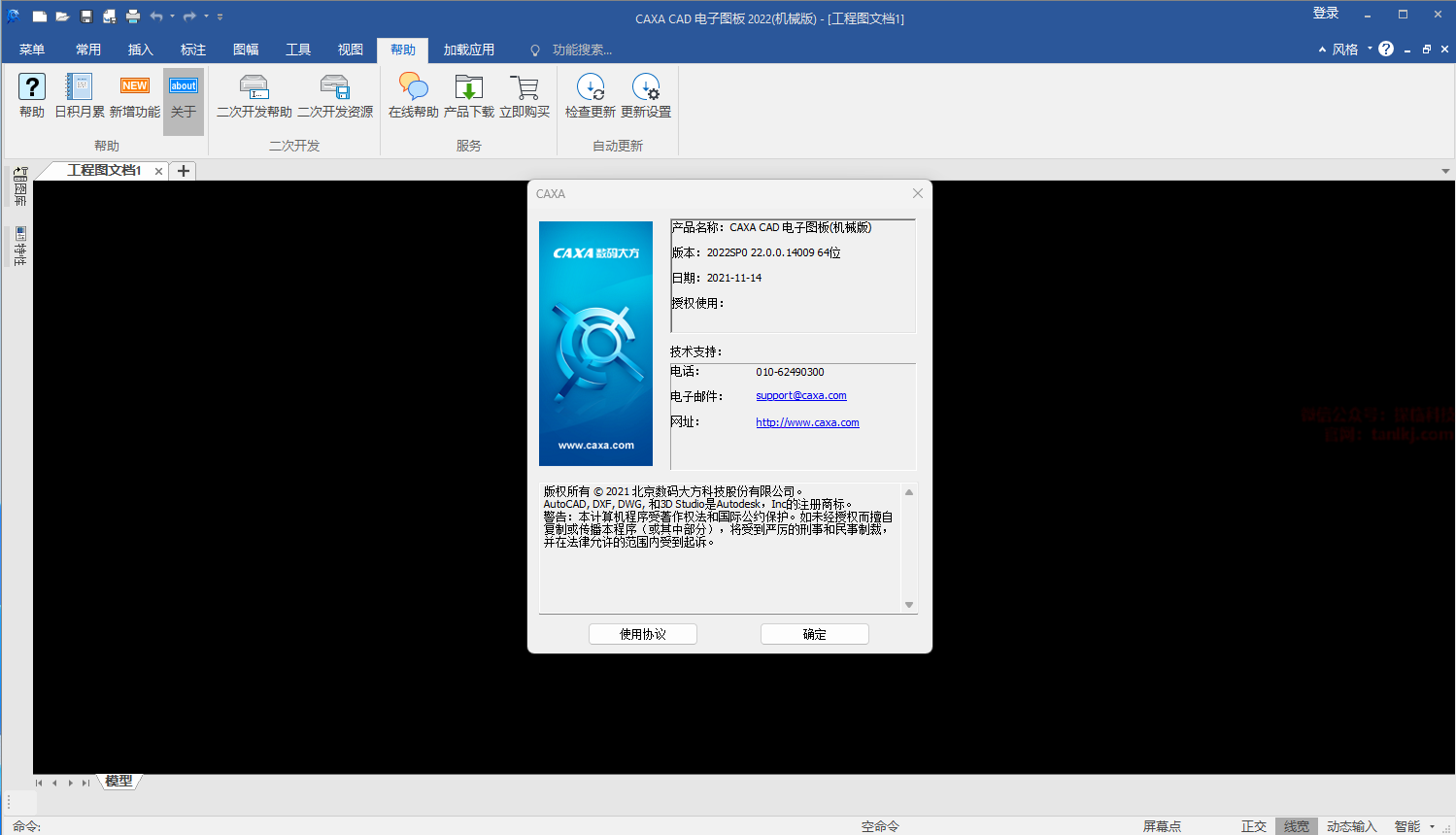
Task: Open 在线帮助 chat bubble icon
Action: pos(413,88)
